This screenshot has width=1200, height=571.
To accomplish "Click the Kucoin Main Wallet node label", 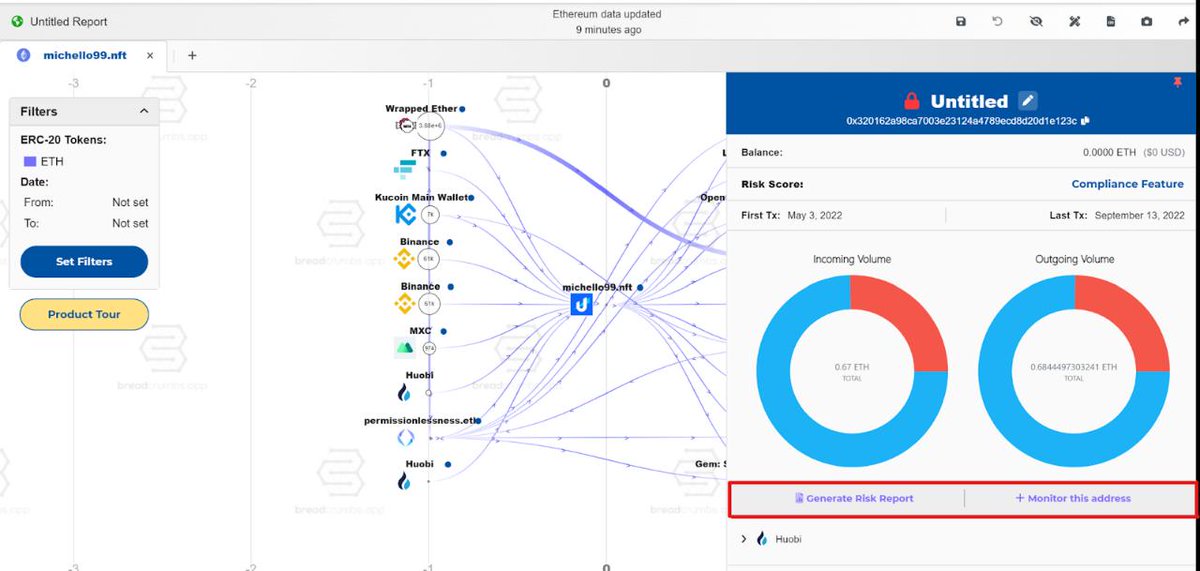I will pos(421,197).
